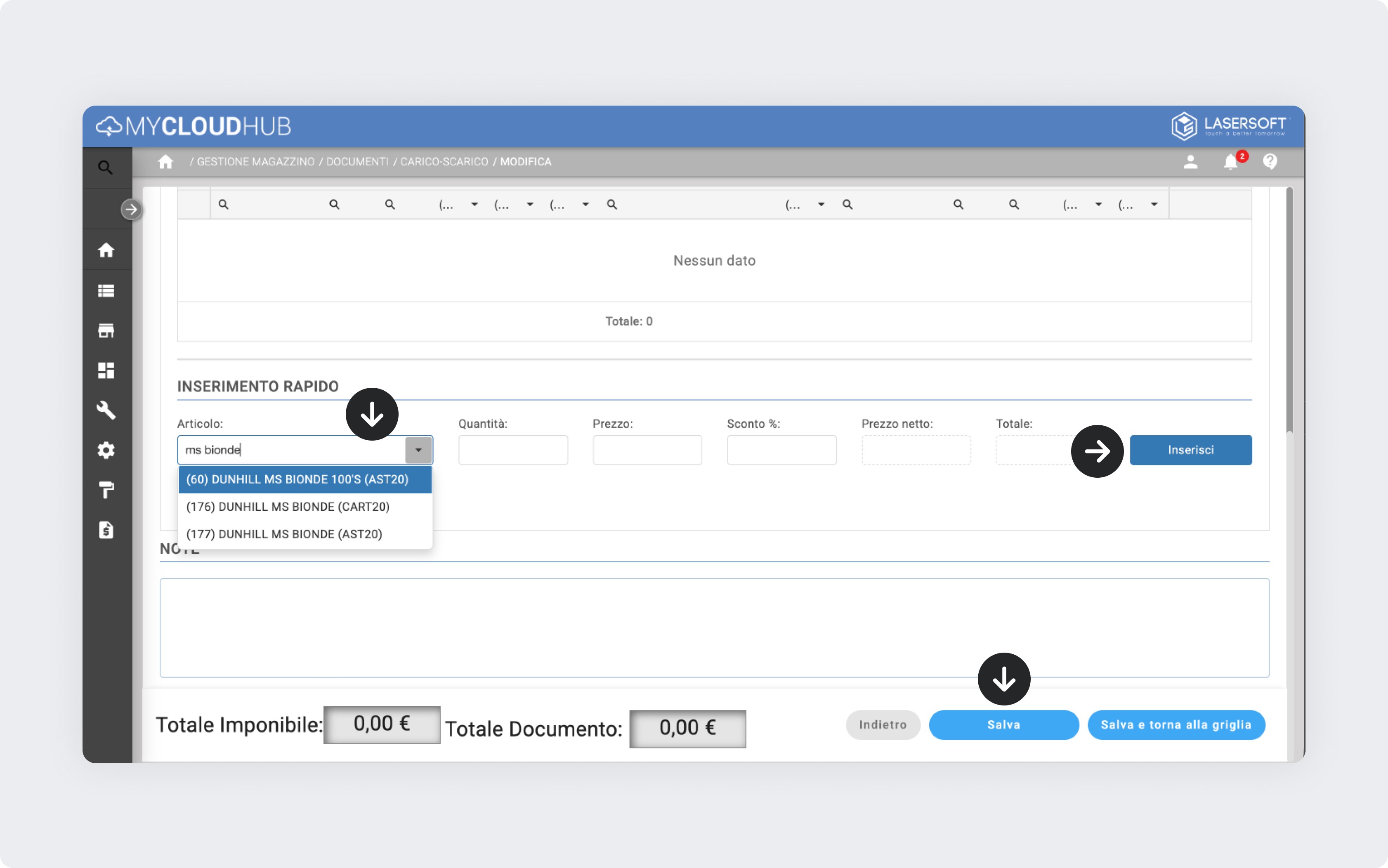Click Salva e torna alla griglia
The image size is (1388, 868).
click(x=1176, y=724)
